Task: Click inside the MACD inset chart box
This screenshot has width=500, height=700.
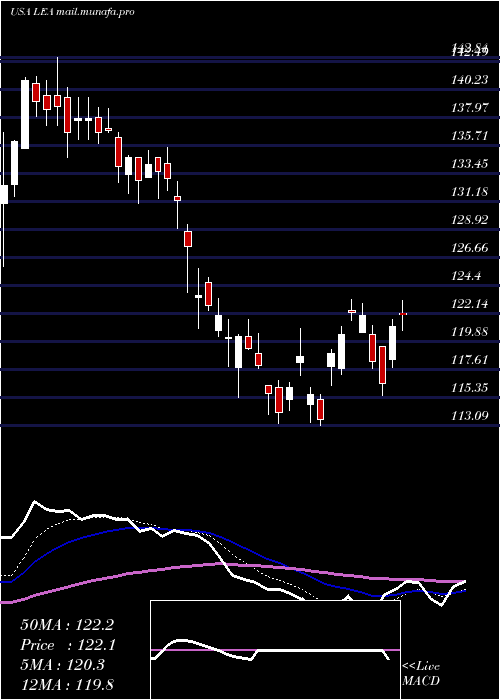Action: click(x=275, y=650)
